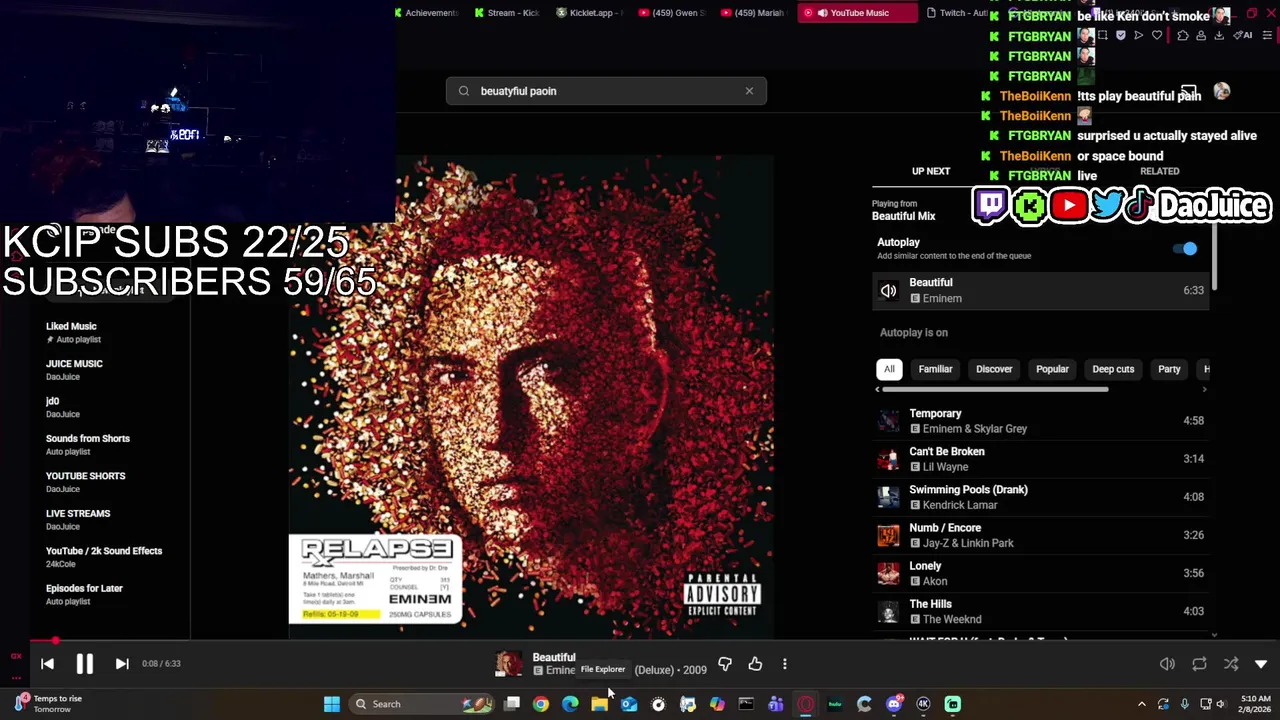
Task: Open the Windows Start menu
Action: (x=332, y=704)
